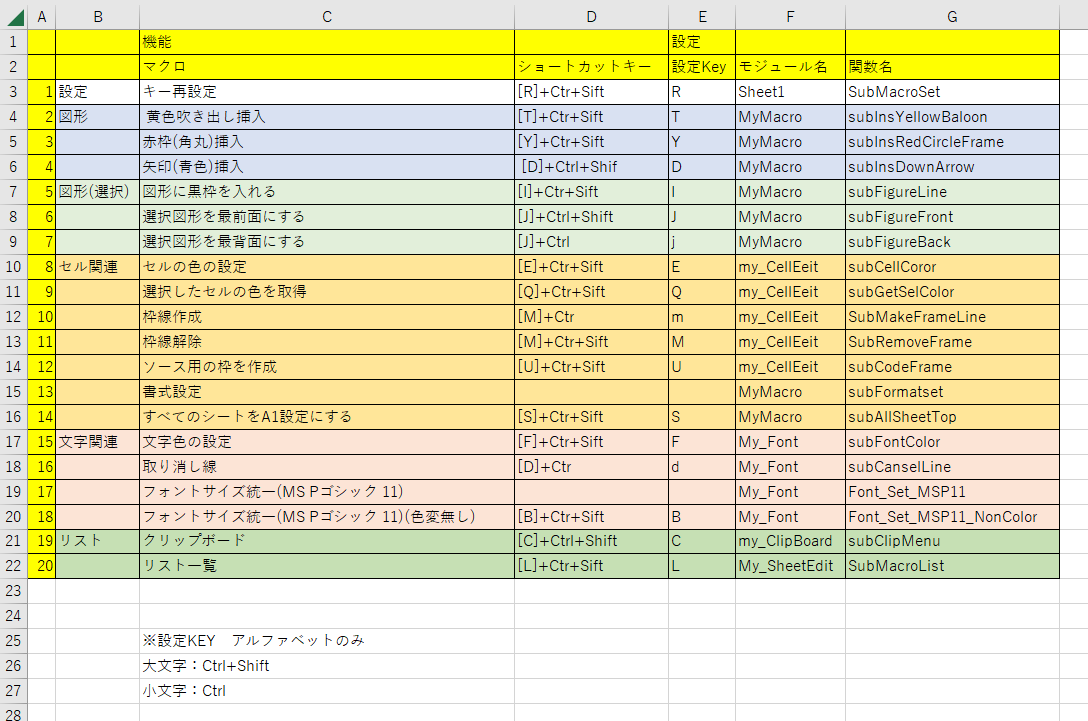Screen dimensions: 1088x721
Task: Click the 文字色の設定 cell
Action: point(327,441)
